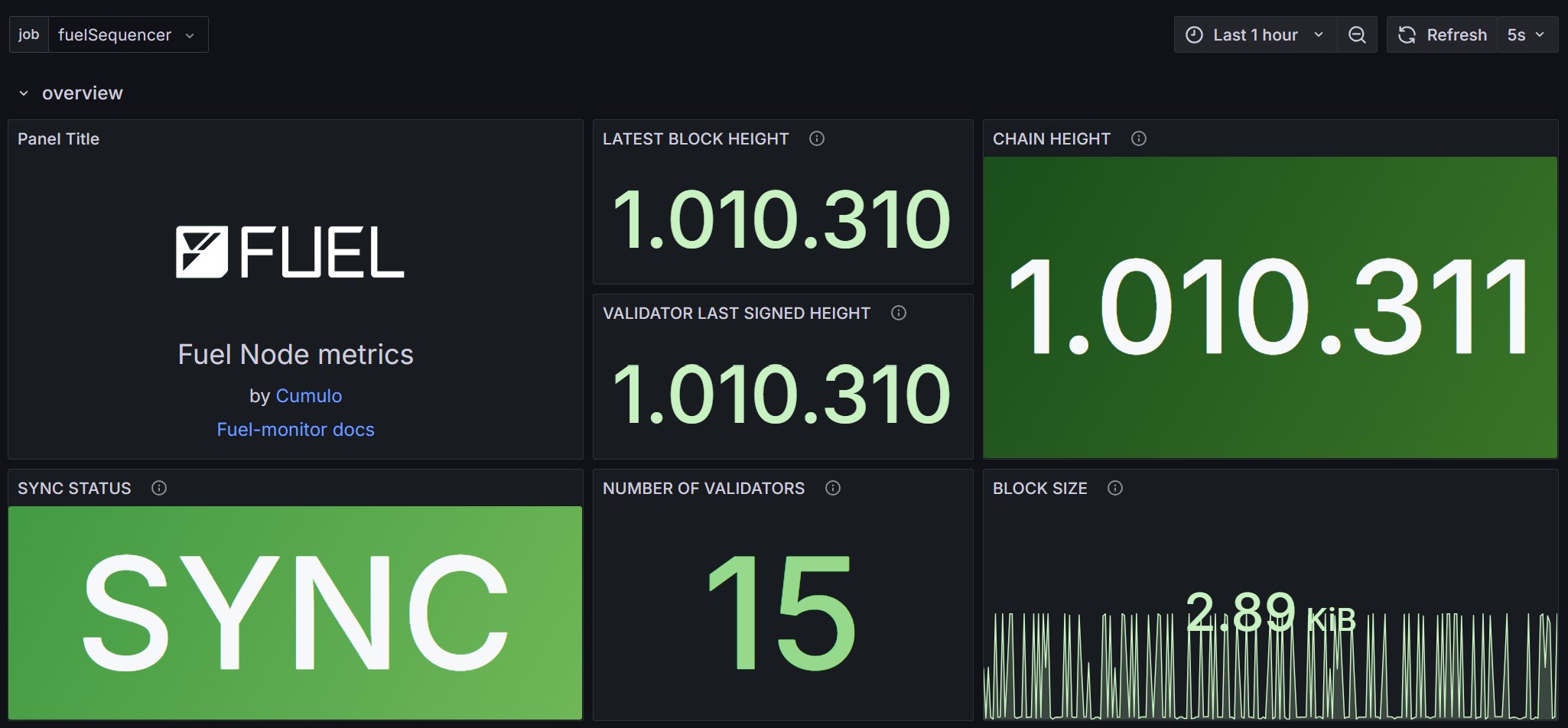
Task: Open the Last 1 hour time range picker
Action: coord(1255,34)
